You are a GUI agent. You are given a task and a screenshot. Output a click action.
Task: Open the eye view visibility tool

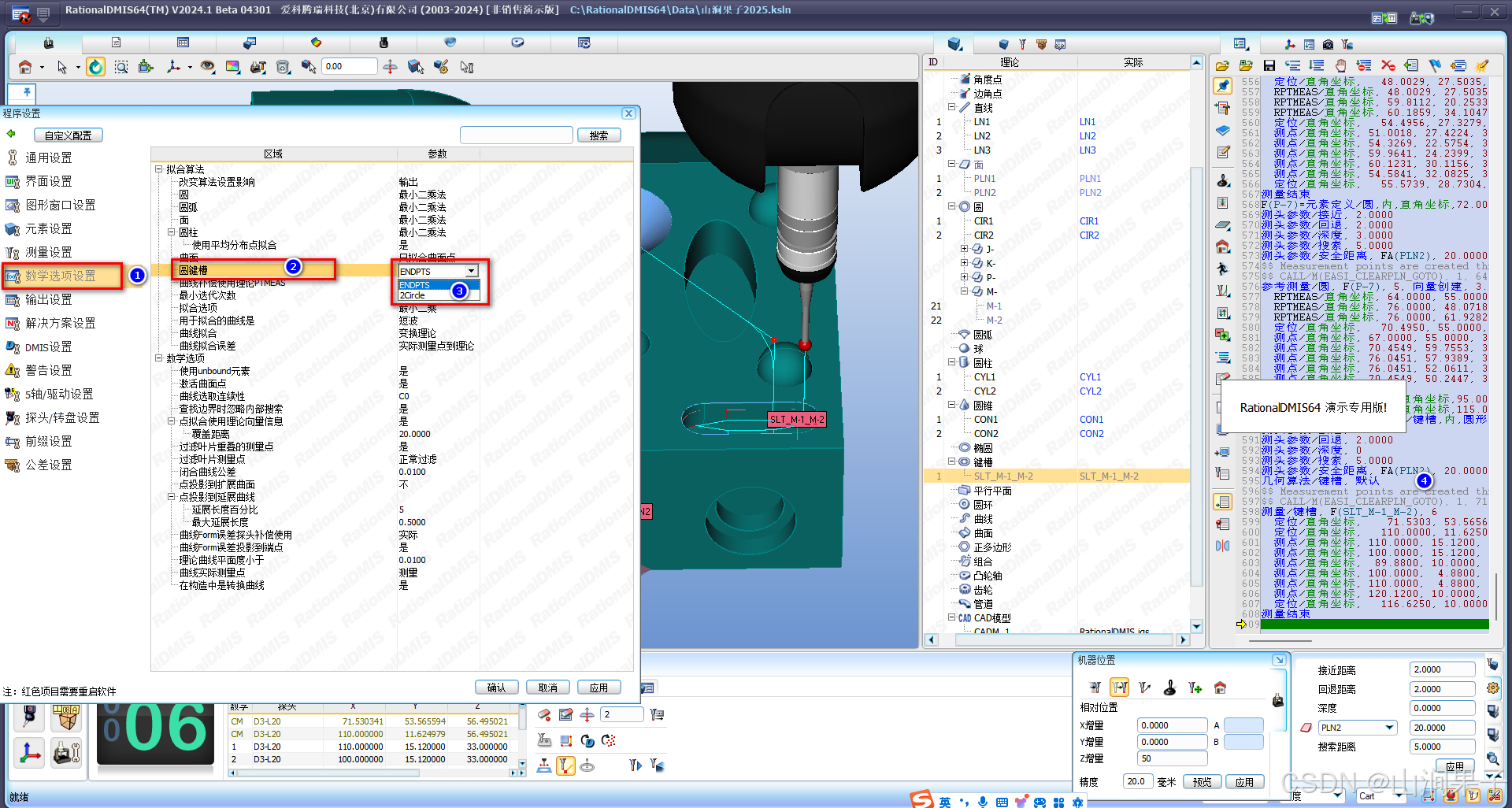coord(207,67)
